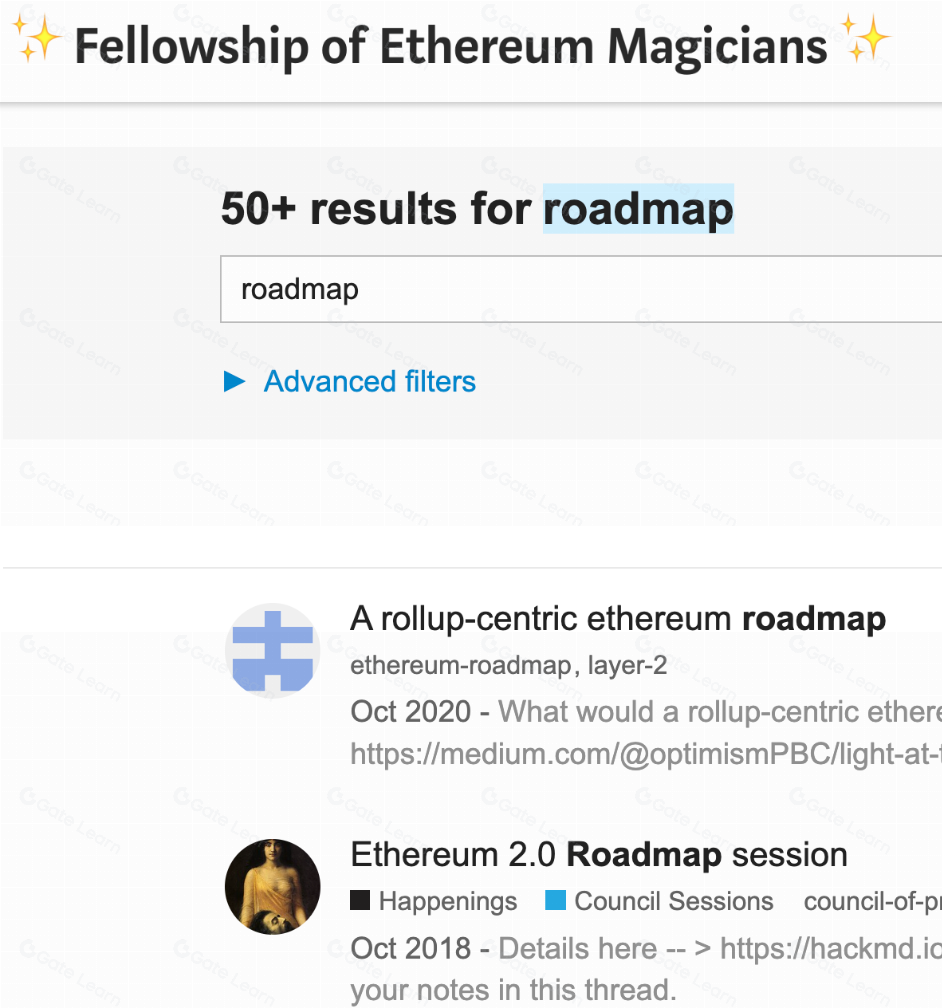Viewport: 942px width, 1008px height.
Task: Click the search field containing "roadmap"
Action: 580,290
